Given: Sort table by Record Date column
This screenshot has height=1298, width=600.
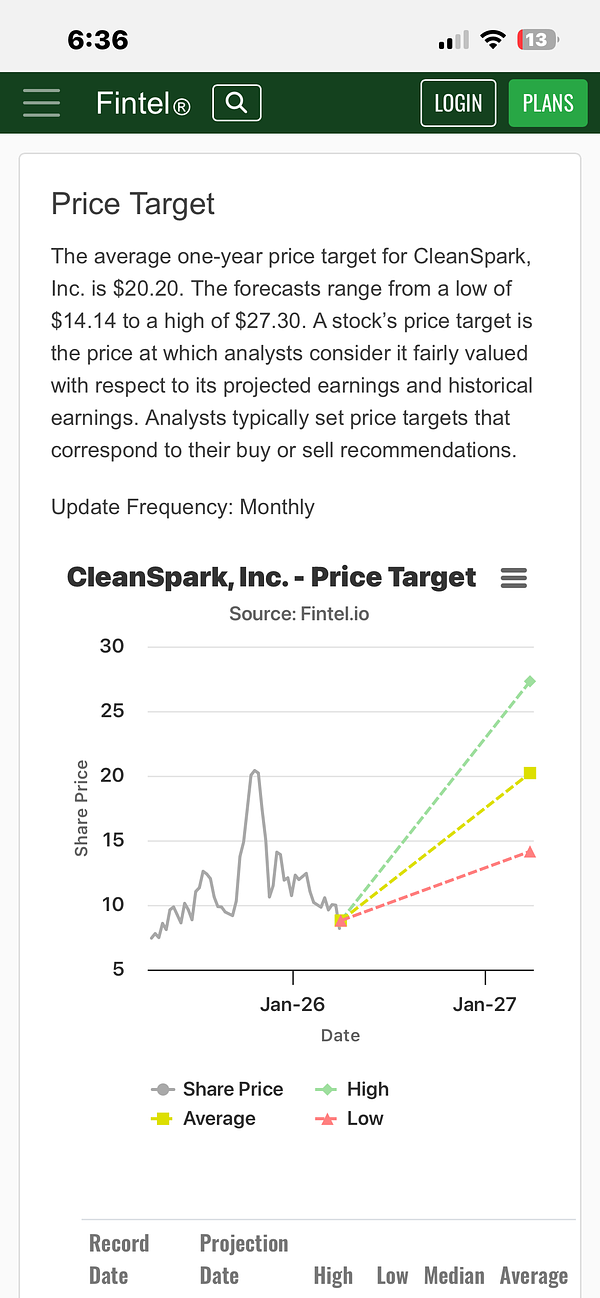Looking at the screenshot, I should [x=119, y=1259].
